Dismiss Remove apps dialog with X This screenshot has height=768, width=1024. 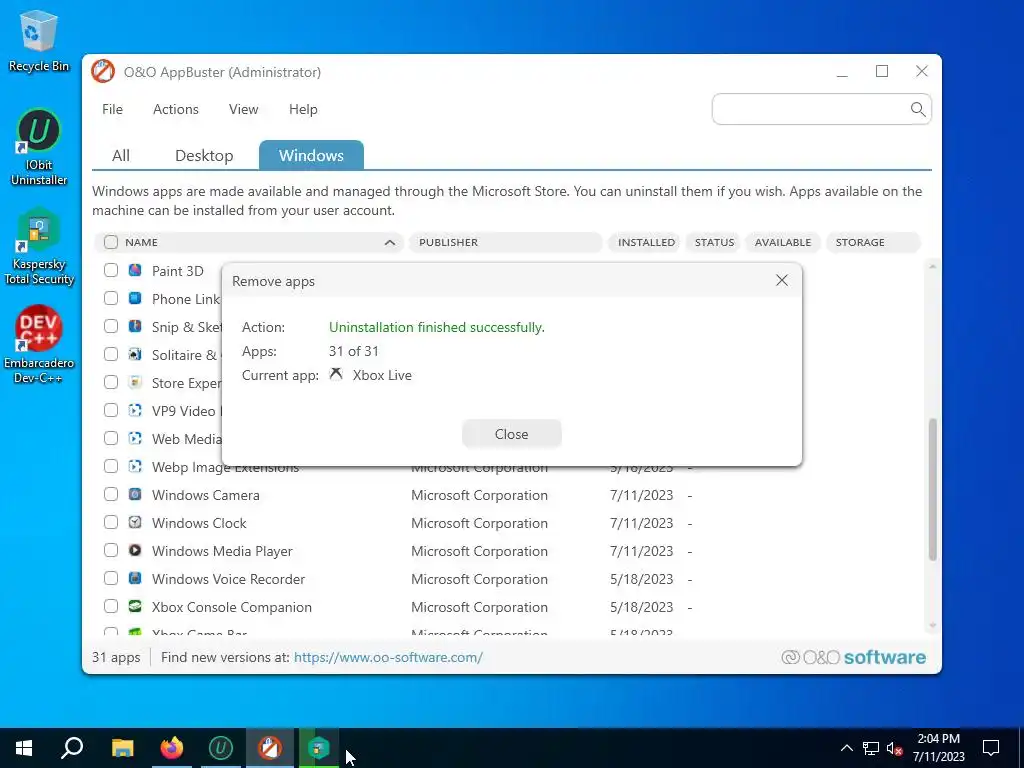(782, 280)
